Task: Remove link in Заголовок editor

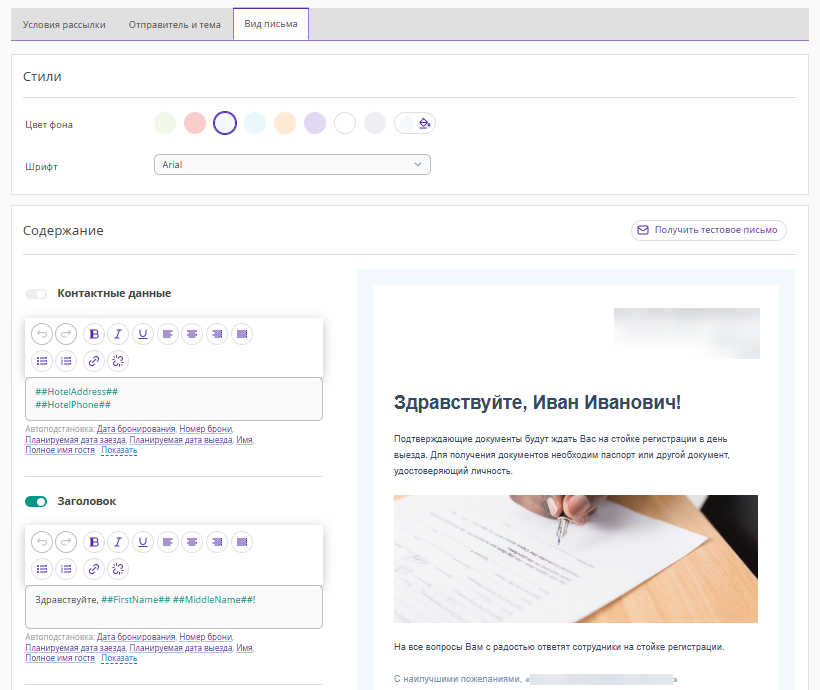Action: [x=118, y=569]
